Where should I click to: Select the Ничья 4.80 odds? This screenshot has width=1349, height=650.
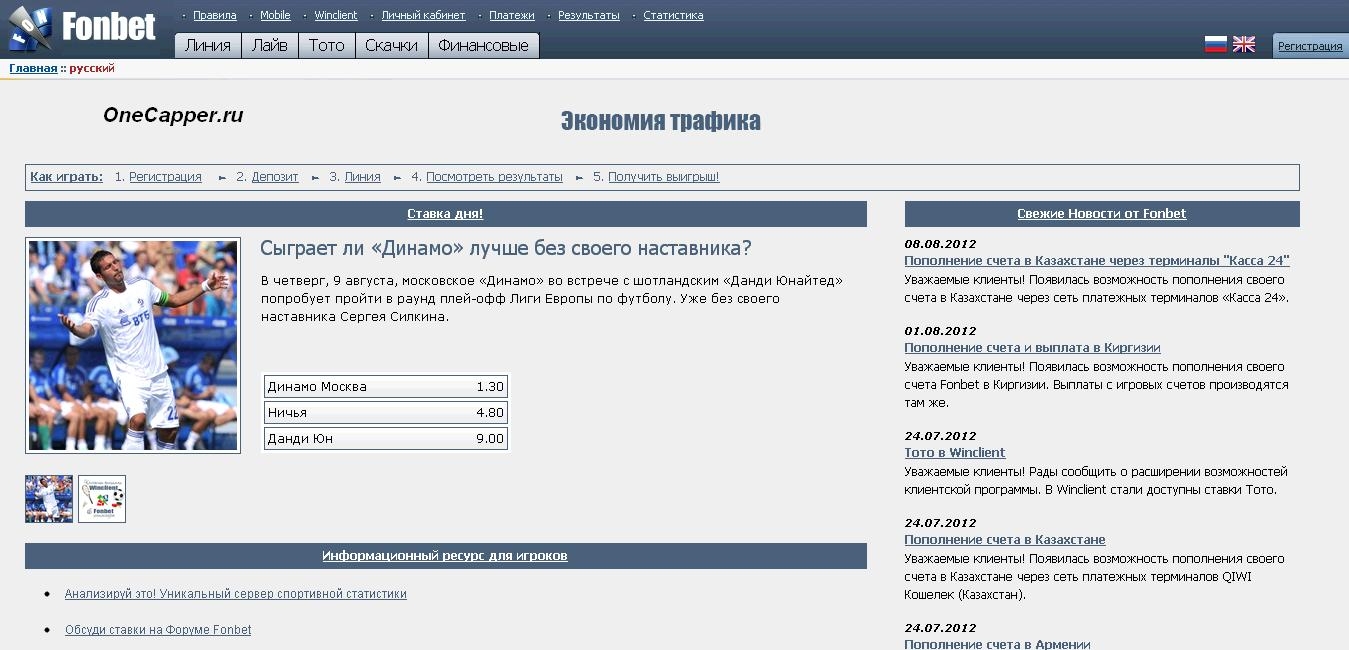click(386, 413)
